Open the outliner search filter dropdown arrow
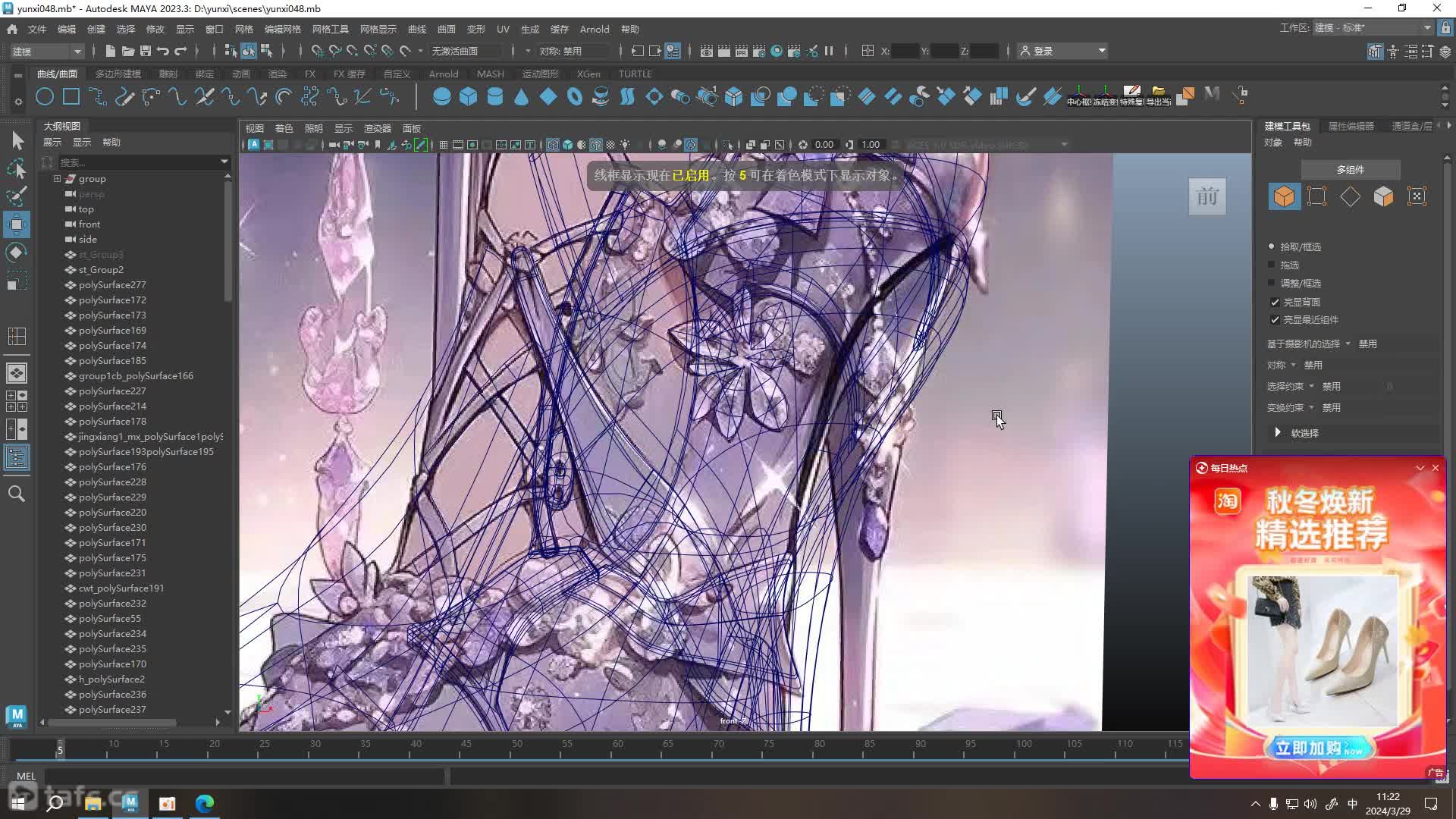This screenshot has width=1456, height=819. 224,162
